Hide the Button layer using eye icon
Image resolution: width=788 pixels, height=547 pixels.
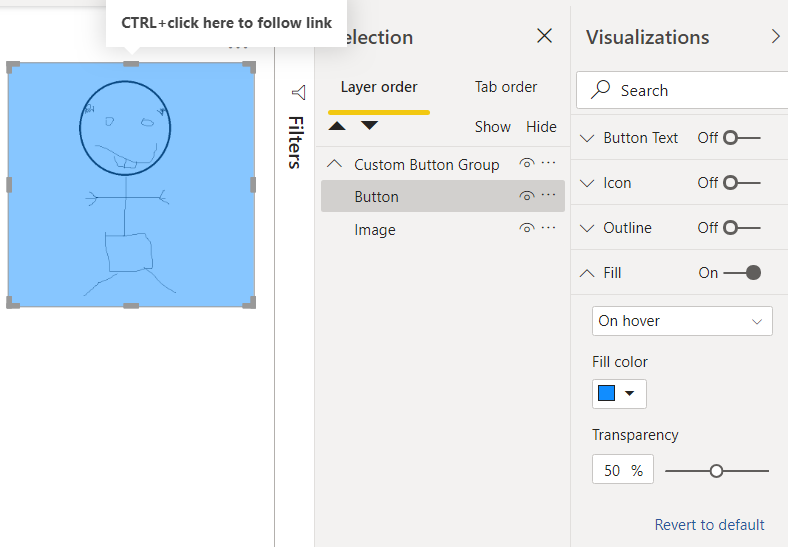[527, 196]
